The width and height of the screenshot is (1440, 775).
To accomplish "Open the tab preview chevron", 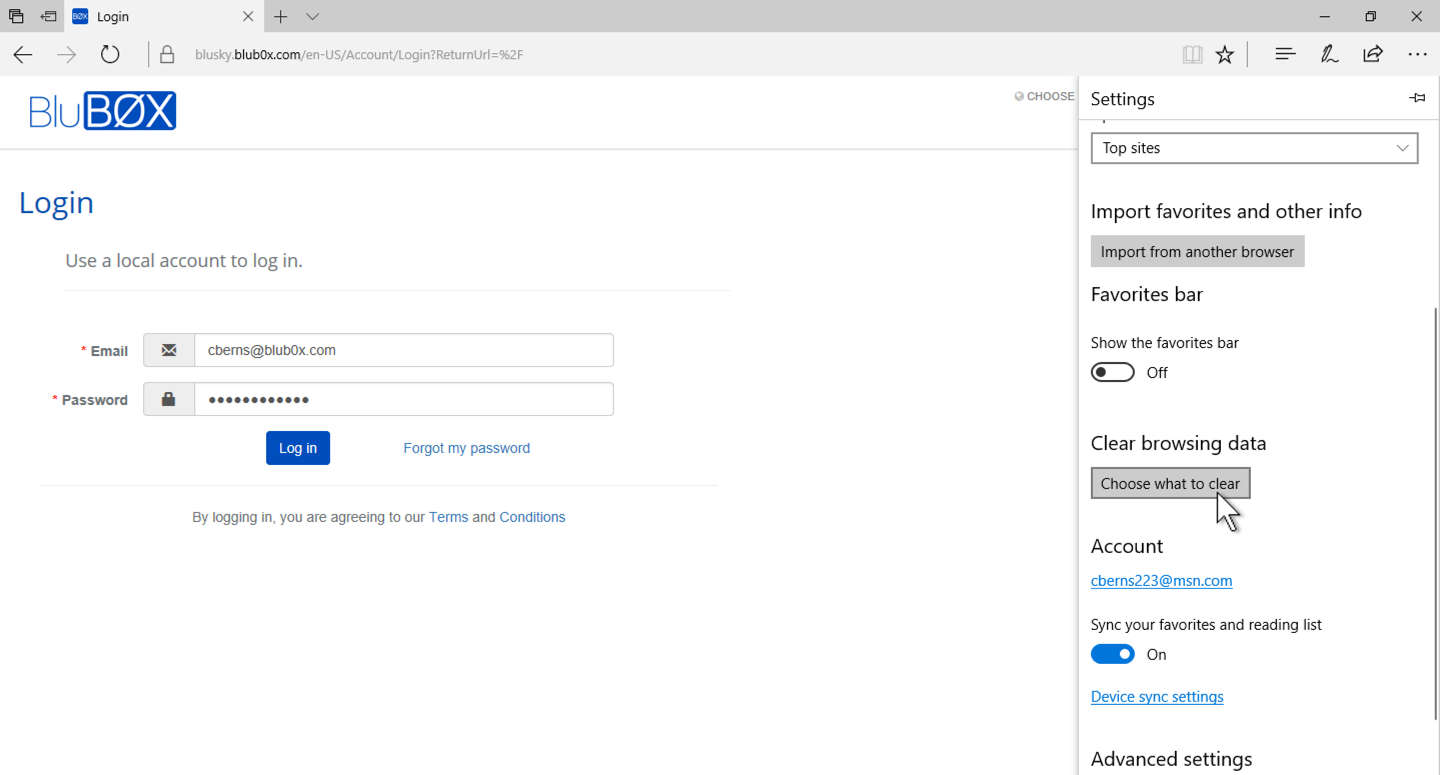I will (313, 17).
